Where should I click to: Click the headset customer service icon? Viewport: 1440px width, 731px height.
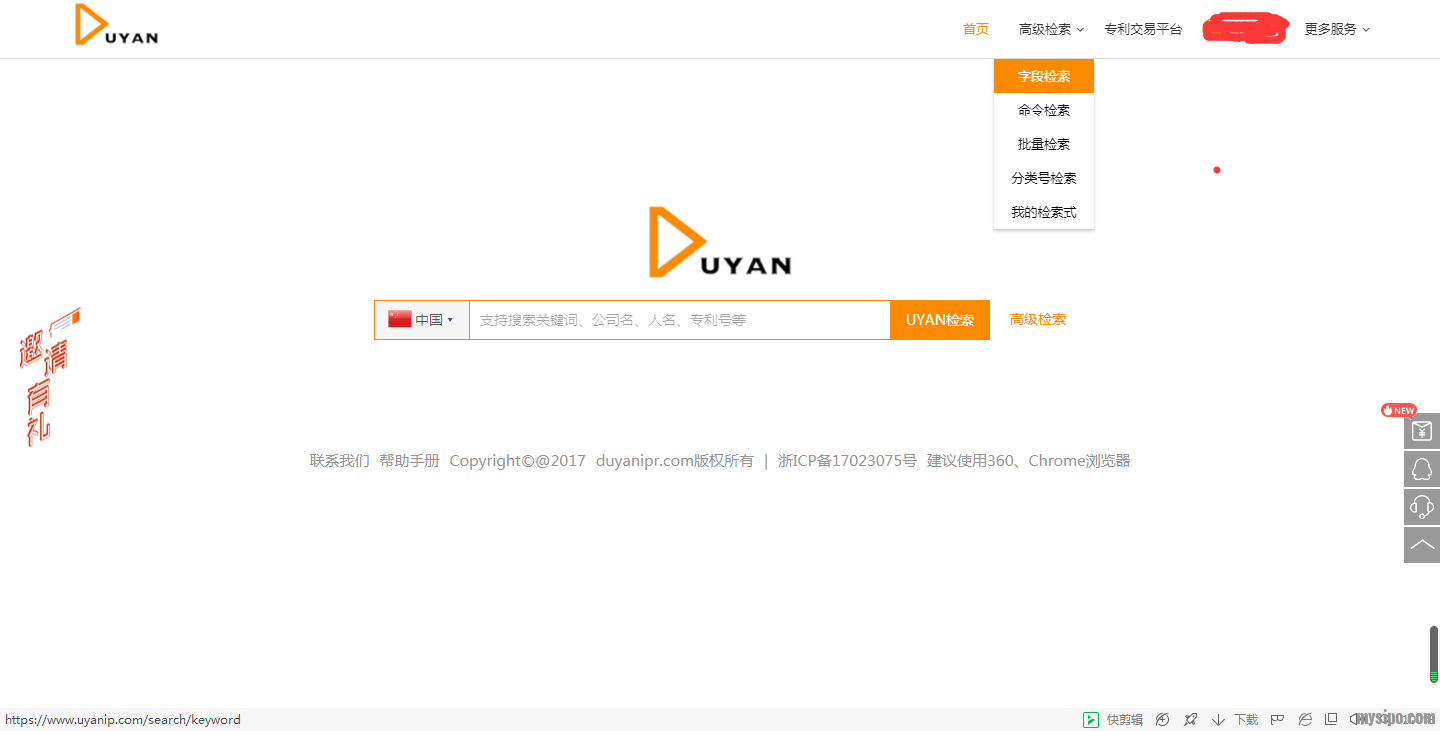click(1421, 507)
